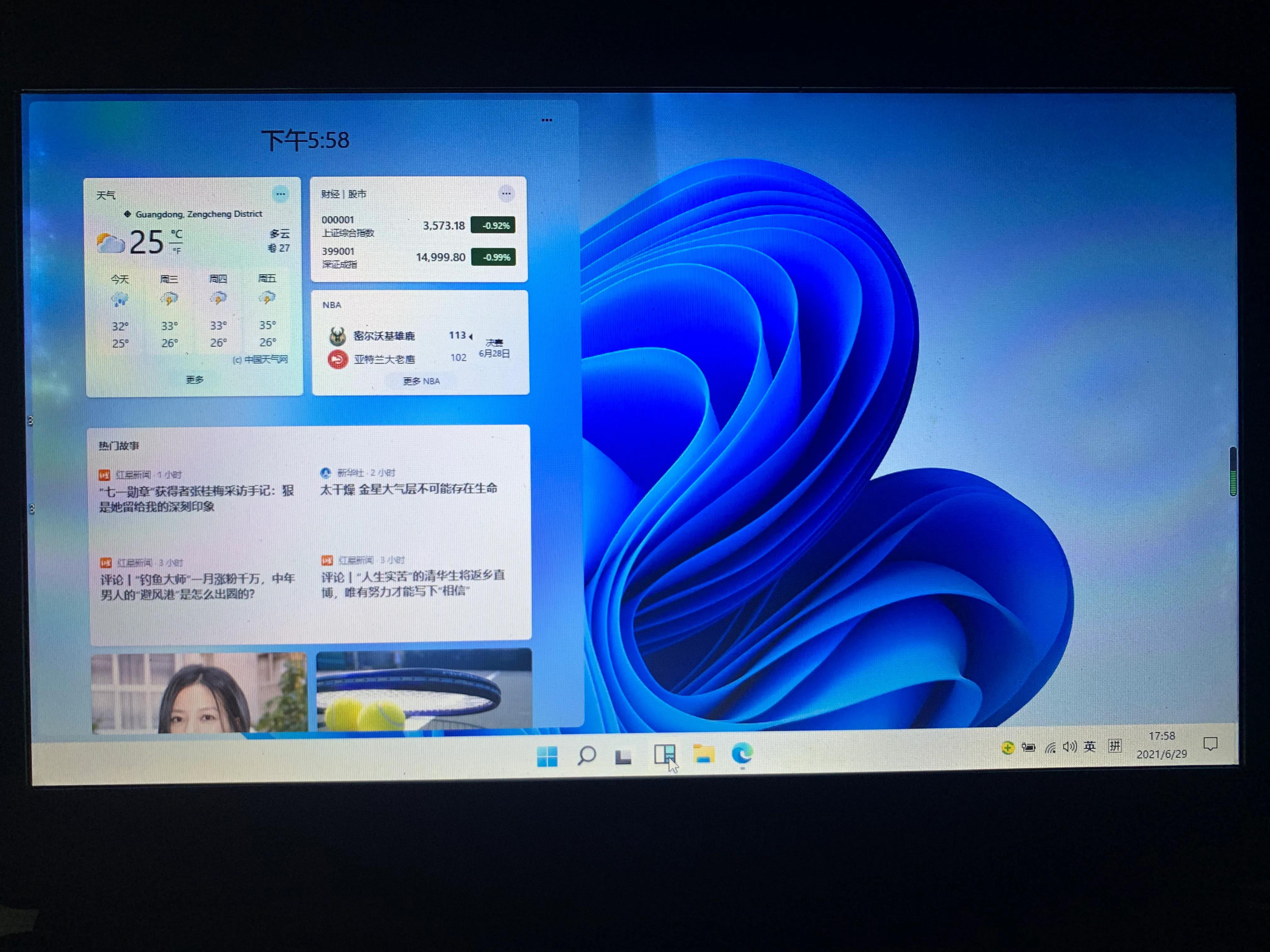
Task: Open Task View on the taskbar
Action: click(x=624, y=756)
